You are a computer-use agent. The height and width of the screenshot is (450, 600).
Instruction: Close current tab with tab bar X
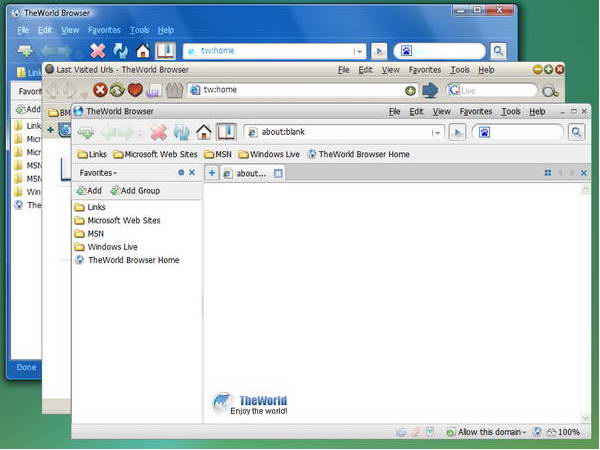[584, 173]
